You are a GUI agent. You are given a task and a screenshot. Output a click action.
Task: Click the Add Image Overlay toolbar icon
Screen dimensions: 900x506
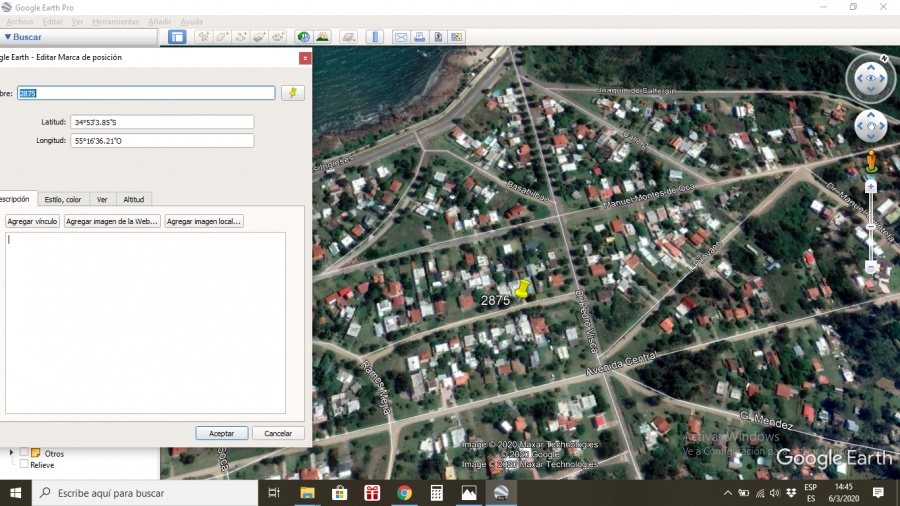pos(259,37)
